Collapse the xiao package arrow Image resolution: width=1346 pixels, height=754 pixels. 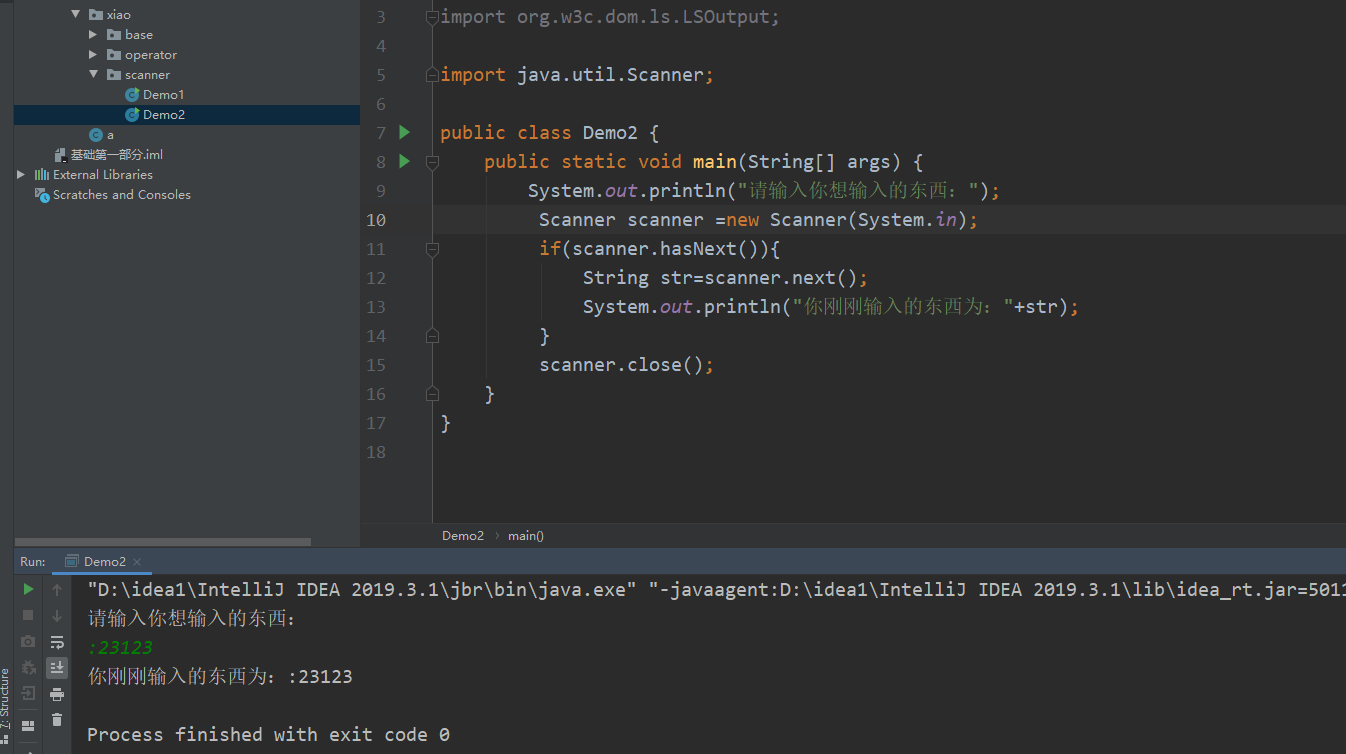click(x=75, y=15)
